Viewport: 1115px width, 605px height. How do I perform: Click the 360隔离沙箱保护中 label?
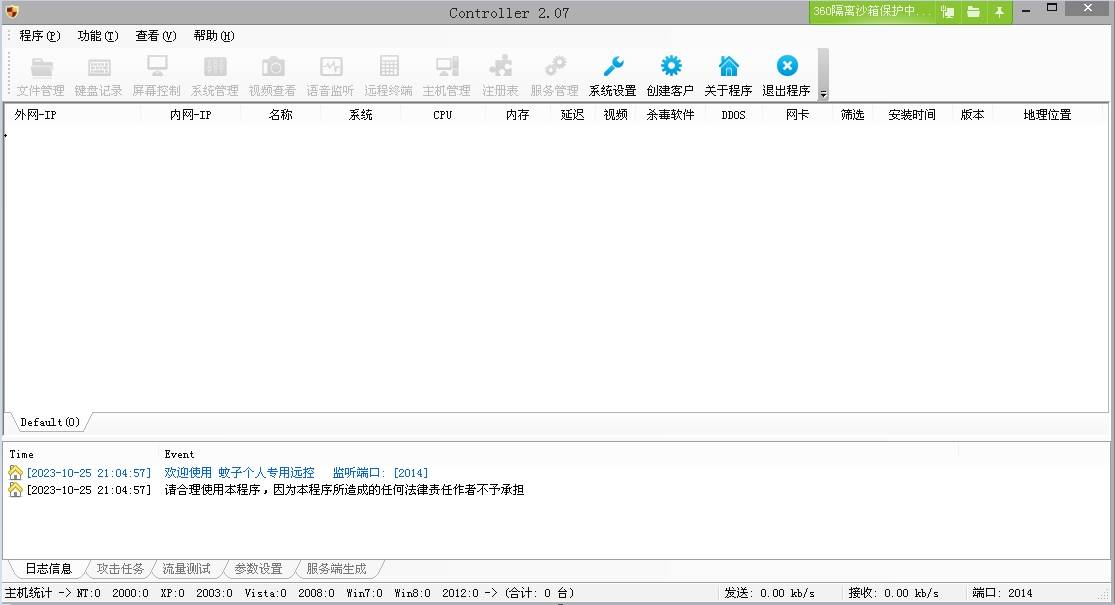(x=872, y=11)
